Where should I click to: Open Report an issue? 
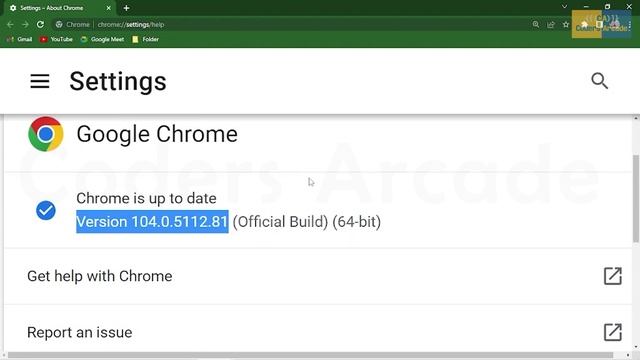(x=318, y=332)
